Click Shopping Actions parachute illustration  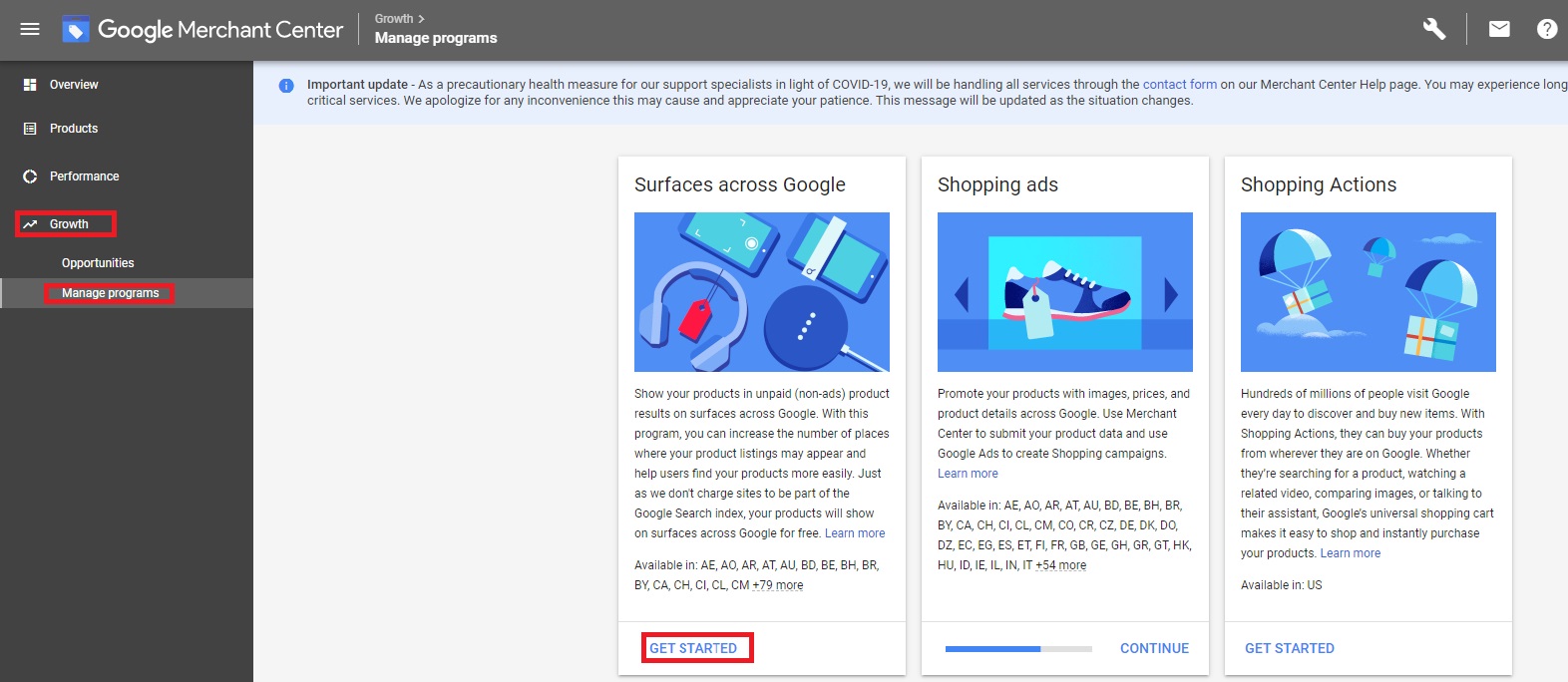click(1369, 292)
